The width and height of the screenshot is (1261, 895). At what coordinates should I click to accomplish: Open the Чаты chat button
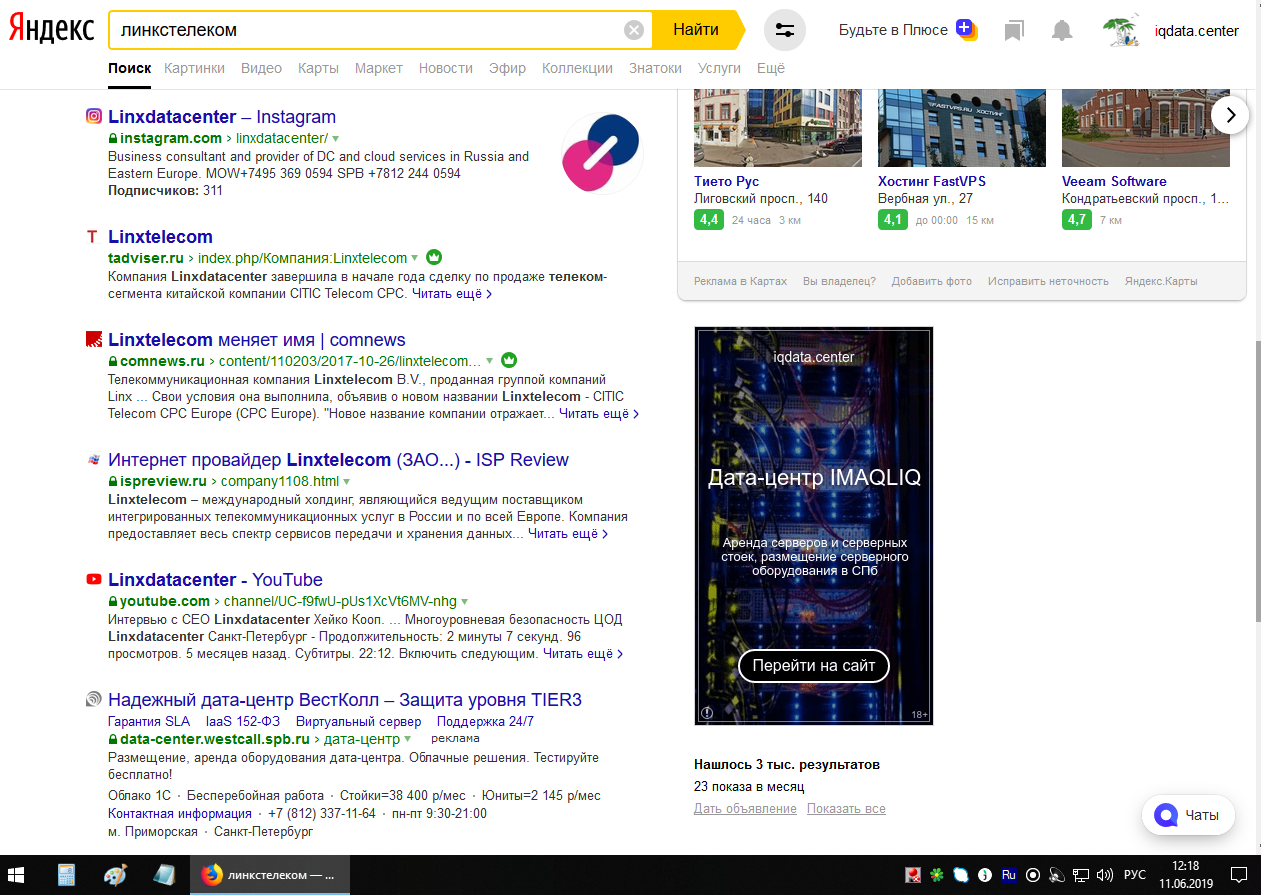tap(1188, 815)
